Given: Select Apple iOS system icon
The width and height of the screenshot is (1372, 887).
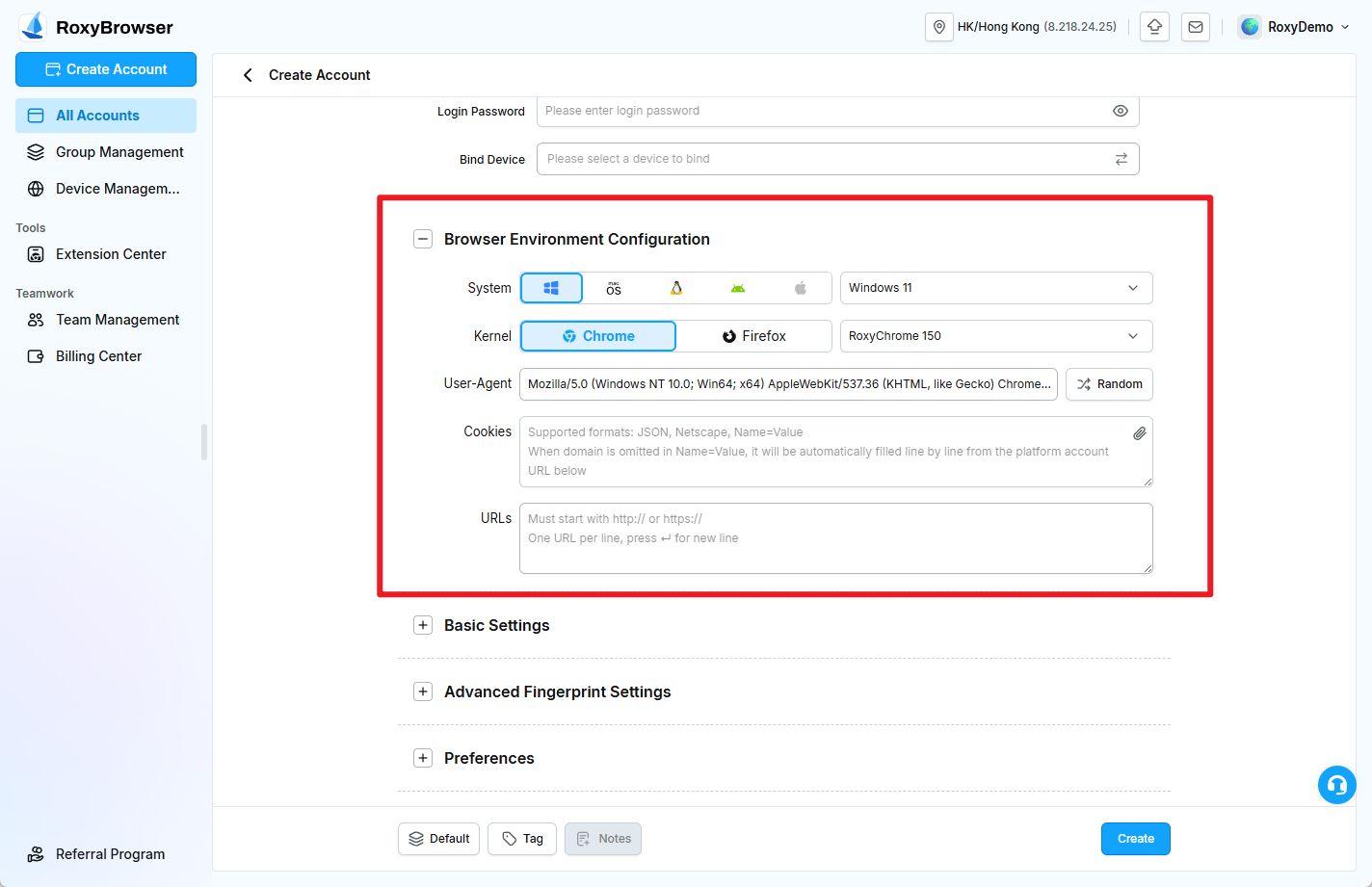Looking at the screenshot, I should [x=801, y=288].
